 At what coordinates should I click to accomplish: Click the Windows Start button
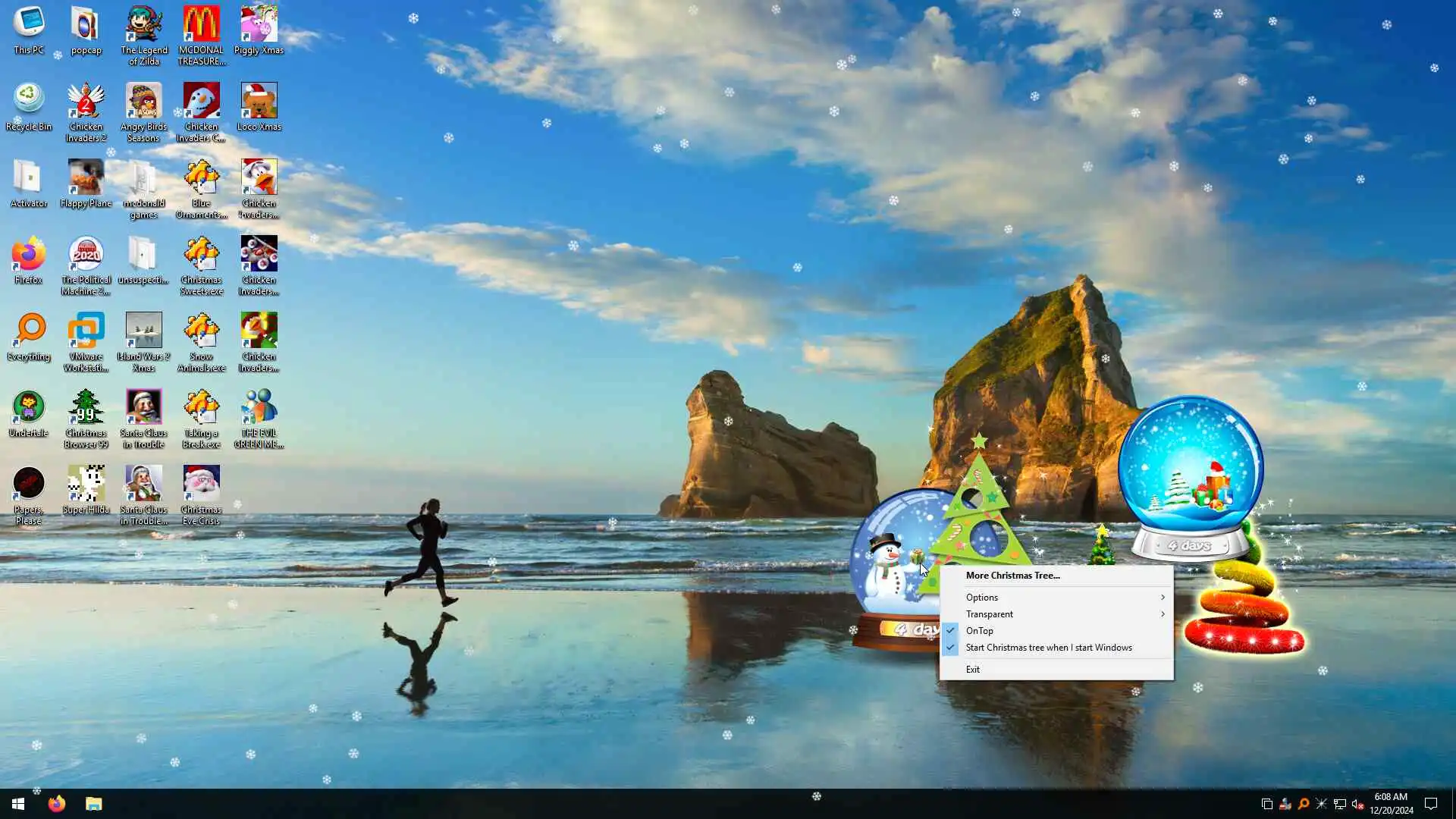18,804
